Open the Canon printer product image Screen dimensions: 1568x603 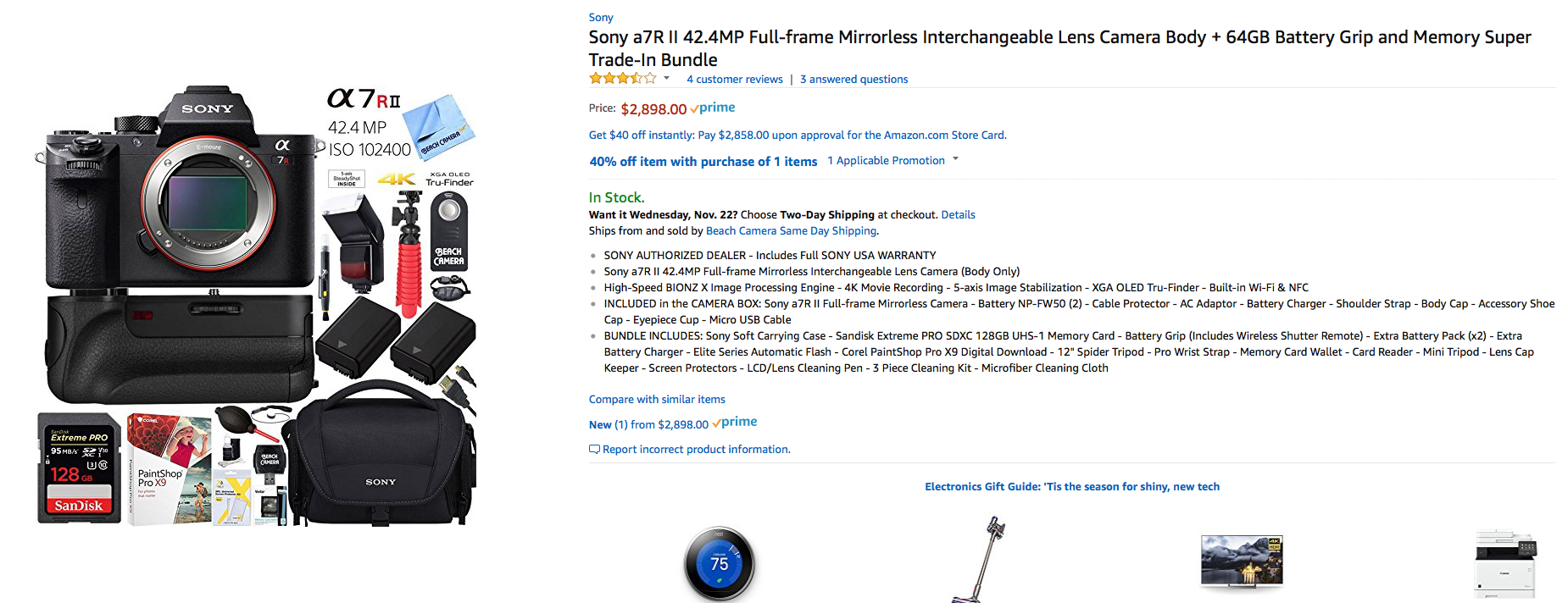tap(1505, 564)
